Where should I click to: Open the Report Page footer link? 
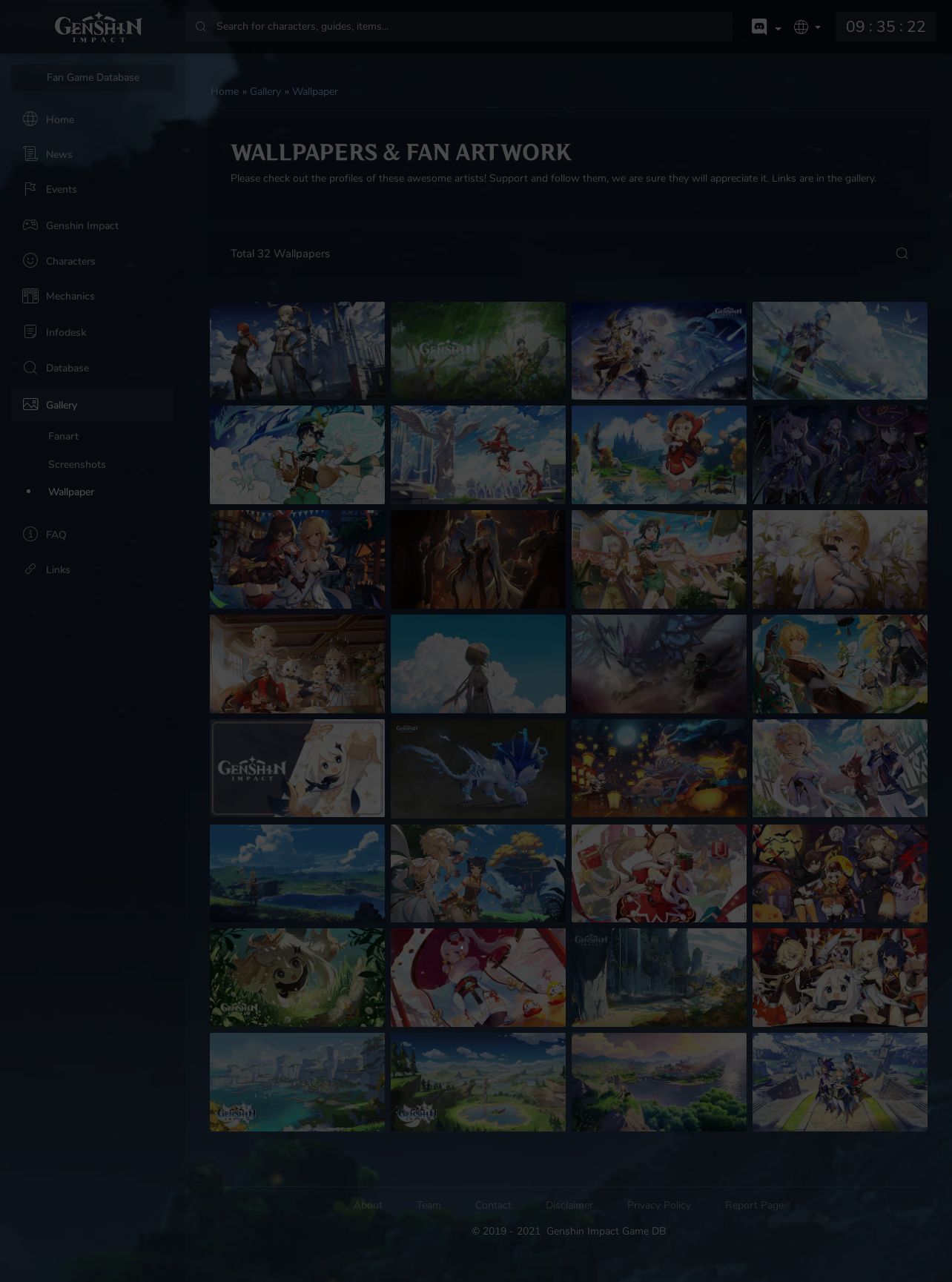pyautogui.click(x=754, y=1205)
